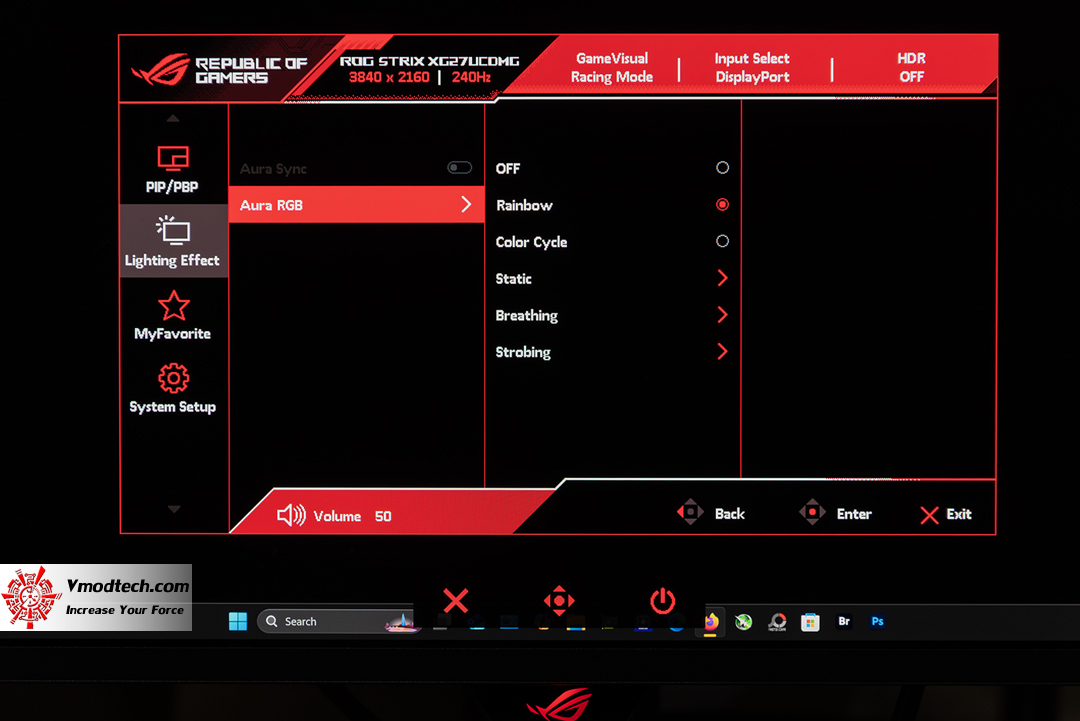Select the Aura Sync menu row label
The image size is (1080, 721).
[273, 169]
